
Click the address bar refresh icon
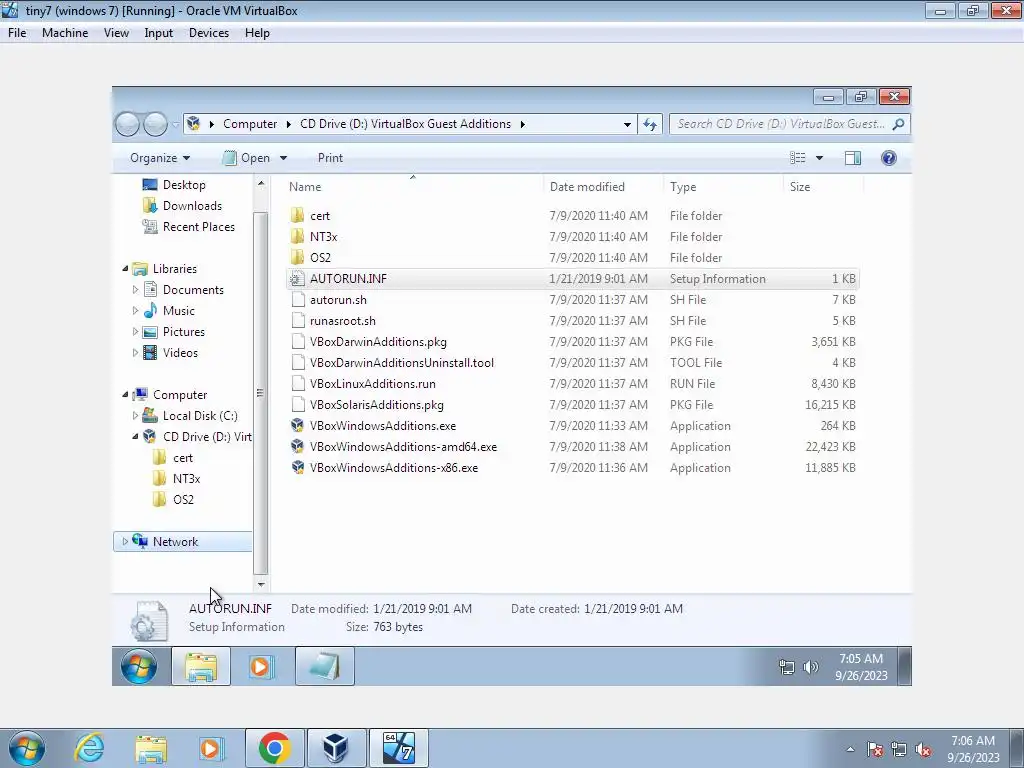tap(650, 124)
